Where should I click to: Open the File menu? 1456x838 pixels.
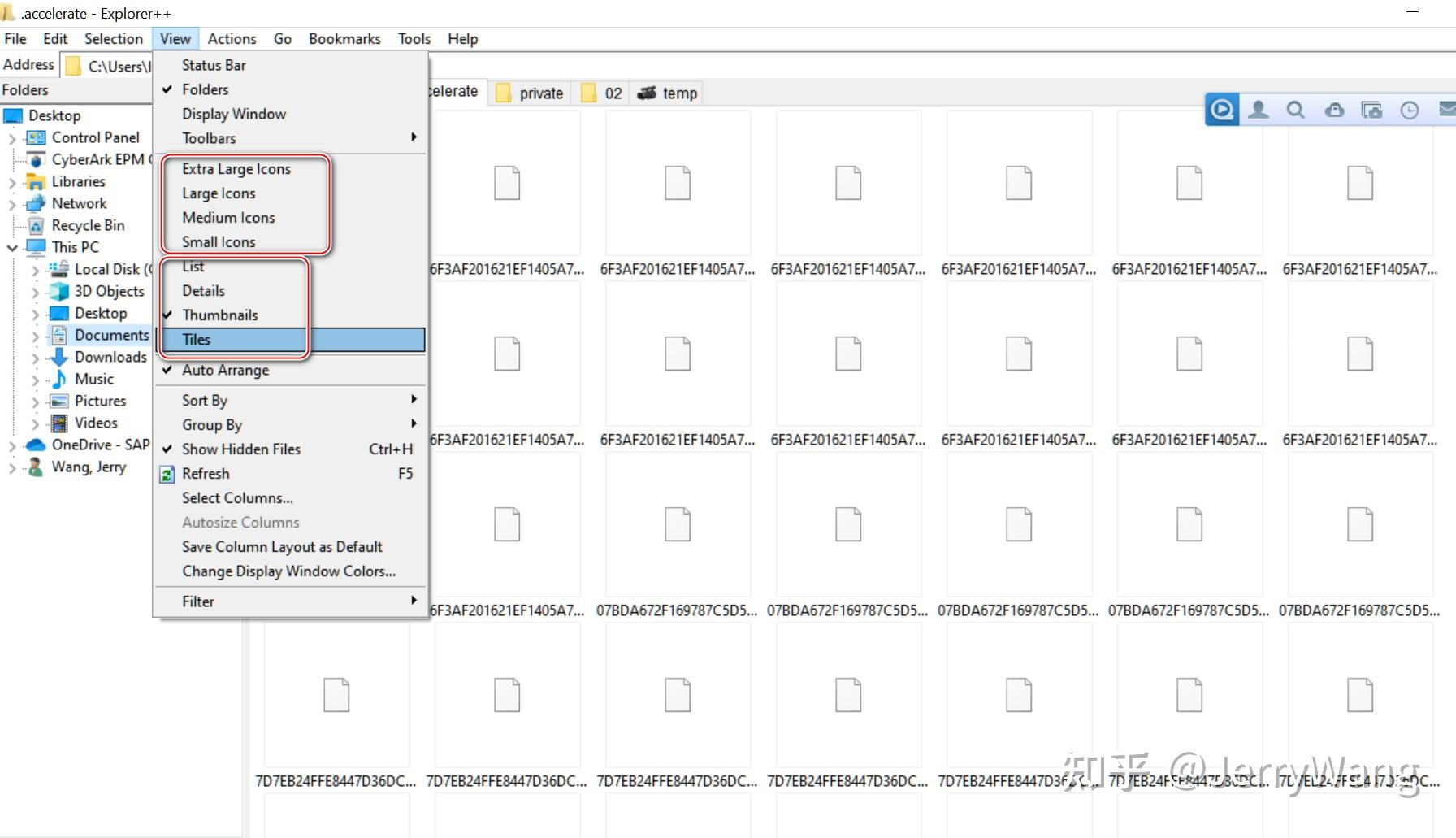point(15,39)
